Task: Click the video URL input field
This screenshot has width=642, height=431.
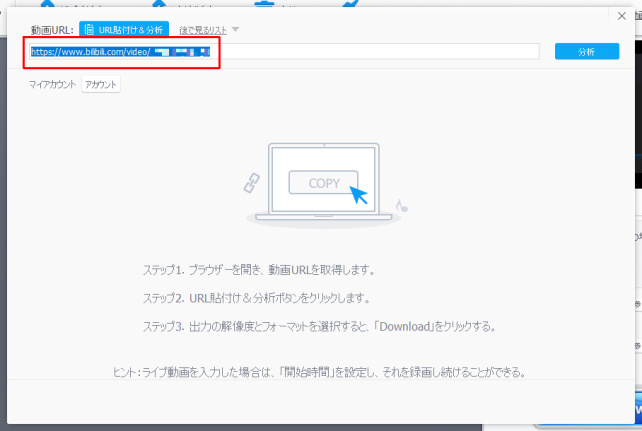Action: tap(284, 52)
